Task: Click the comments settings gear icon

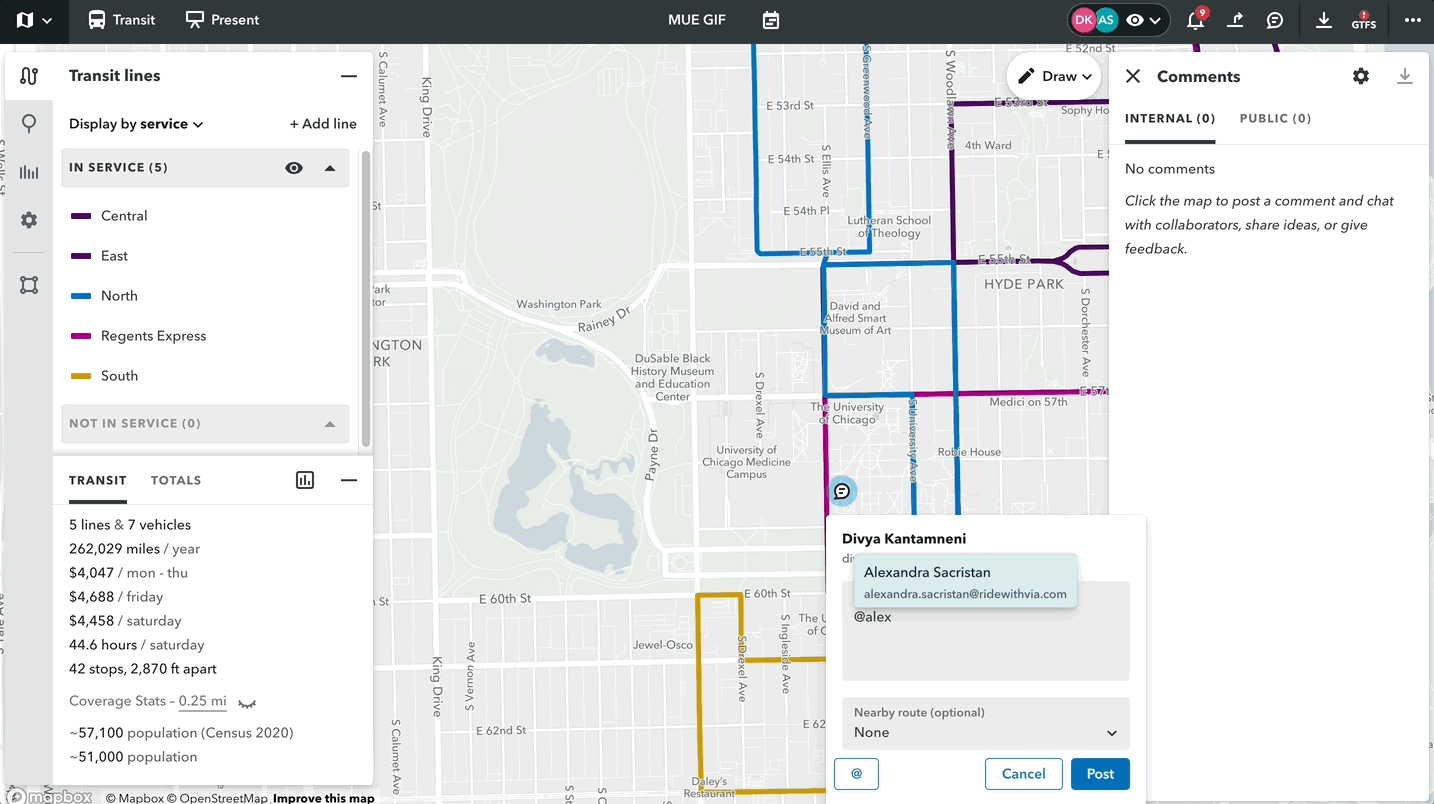Action: click(x=1360, y=76)
